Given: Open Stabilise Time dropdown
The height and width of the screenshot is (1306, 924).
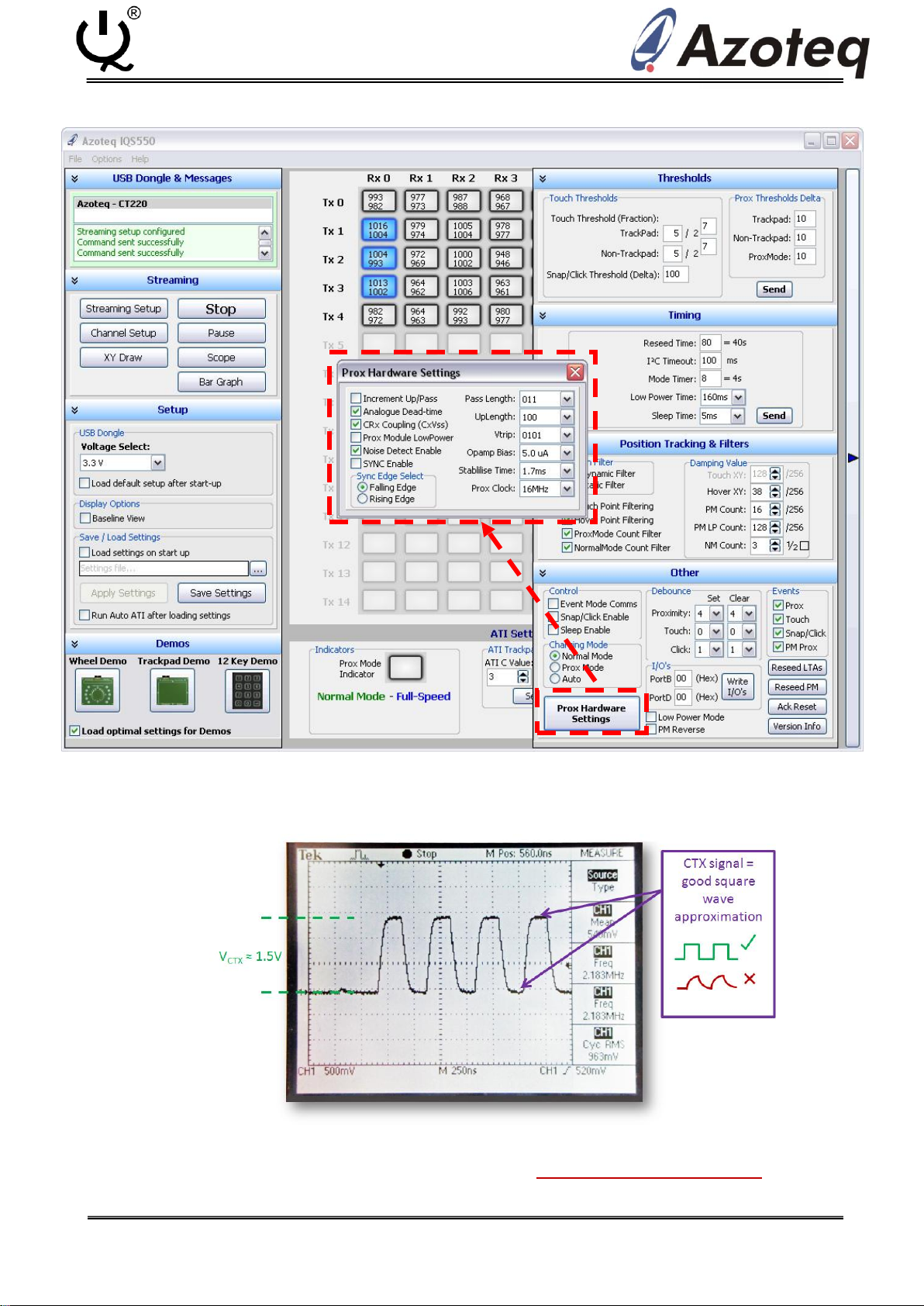Looking at the screenshot, I should pos(567,471).
